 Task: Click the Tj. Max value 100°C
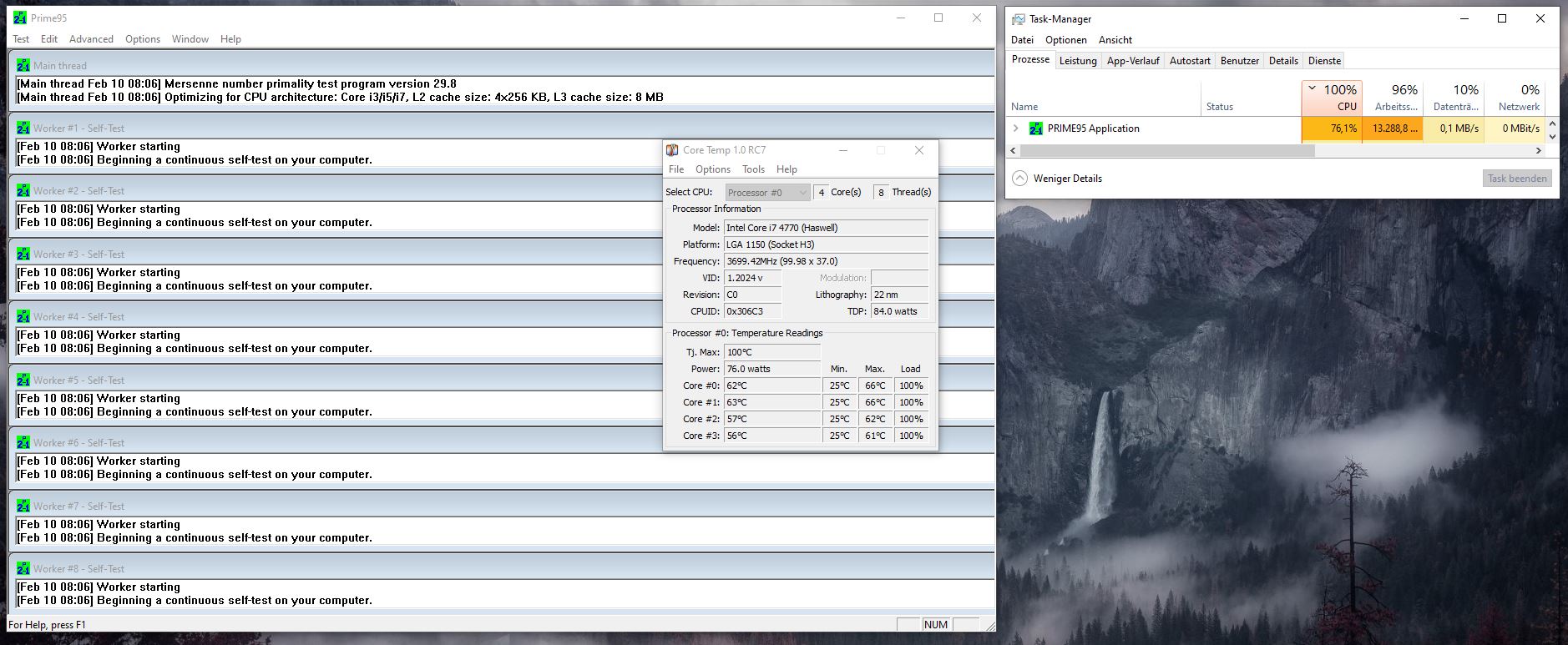[x=771, y=352]
